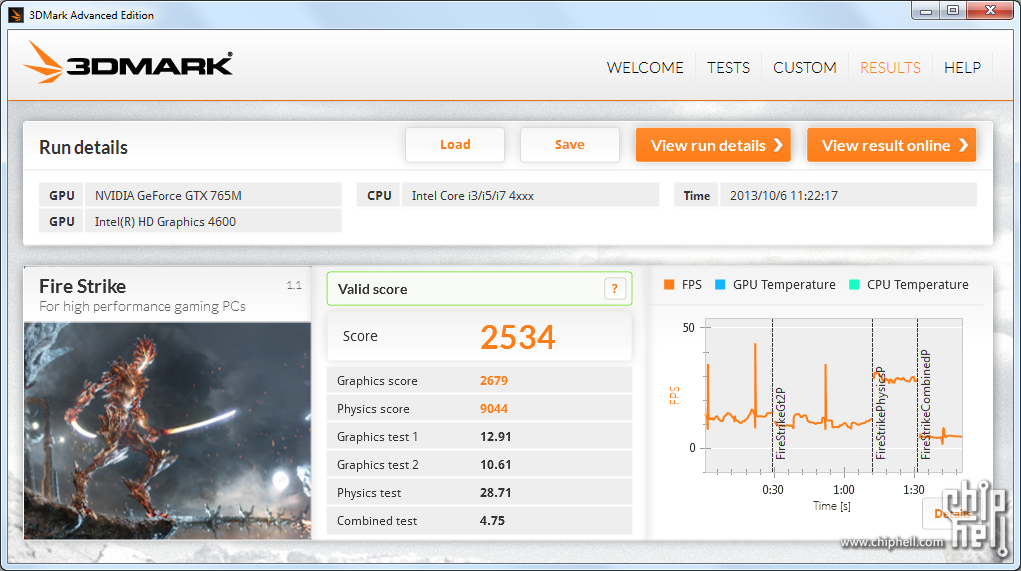Click the Fire Strike heading
This screenshot has width=1021, height=571.
(83, 286)
